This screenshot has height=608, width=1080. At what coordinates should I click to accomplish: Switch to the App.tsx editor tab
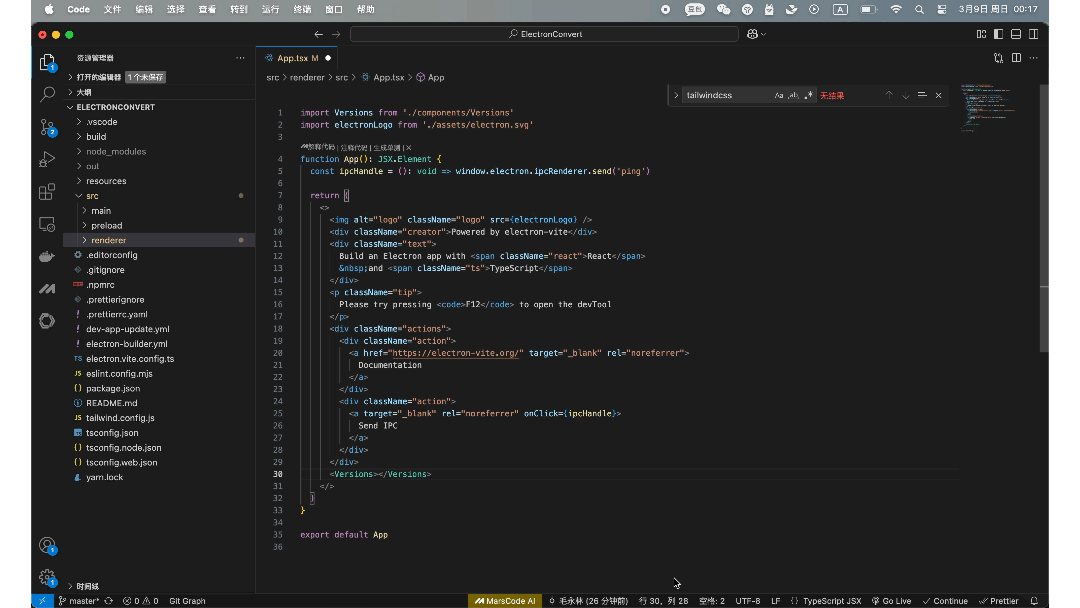coord(298,58)
